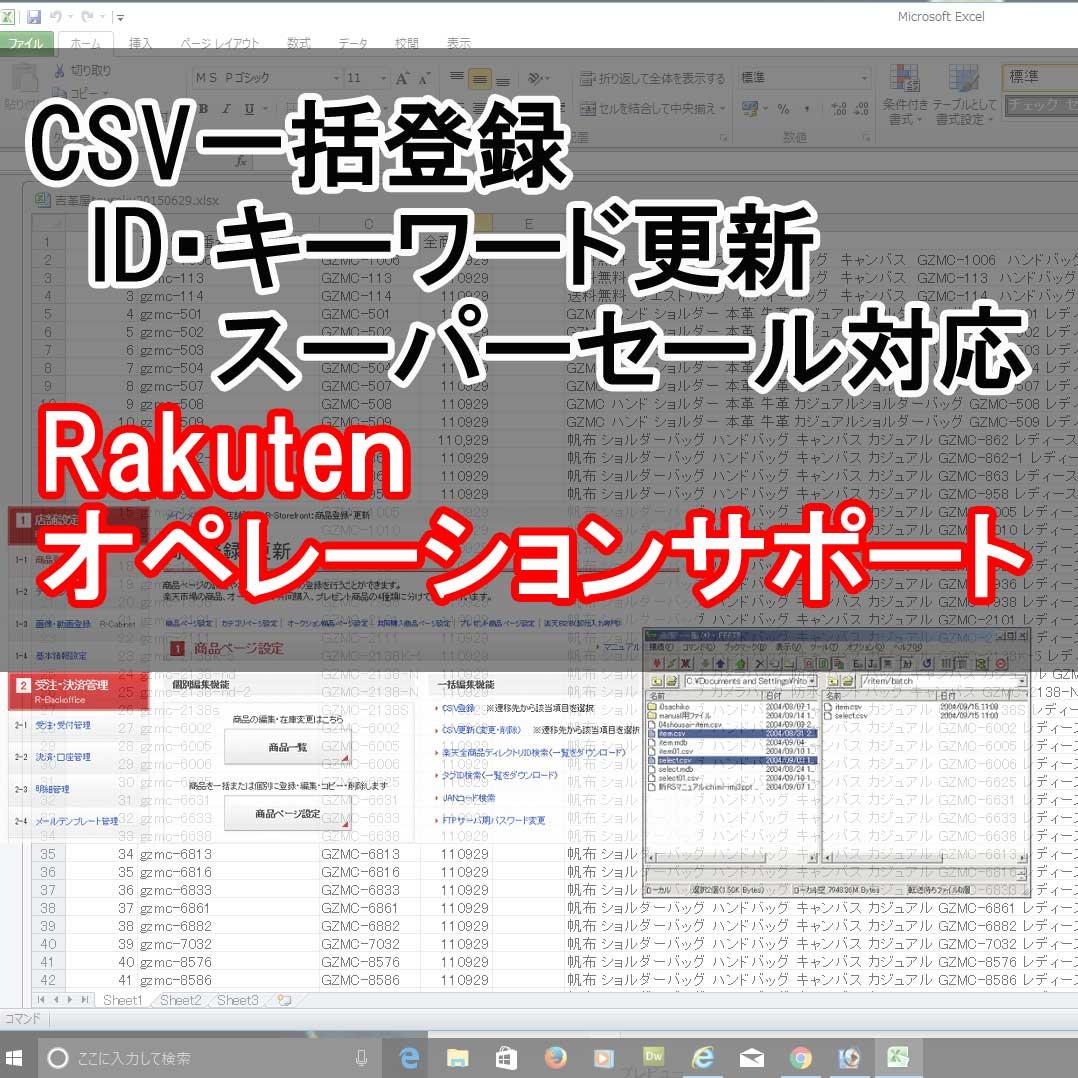Image resolution: width=1078 pixels, height=1078 pixels.
Task: Open 条件付き書式 conditional formatting
Action: point(905,95)
